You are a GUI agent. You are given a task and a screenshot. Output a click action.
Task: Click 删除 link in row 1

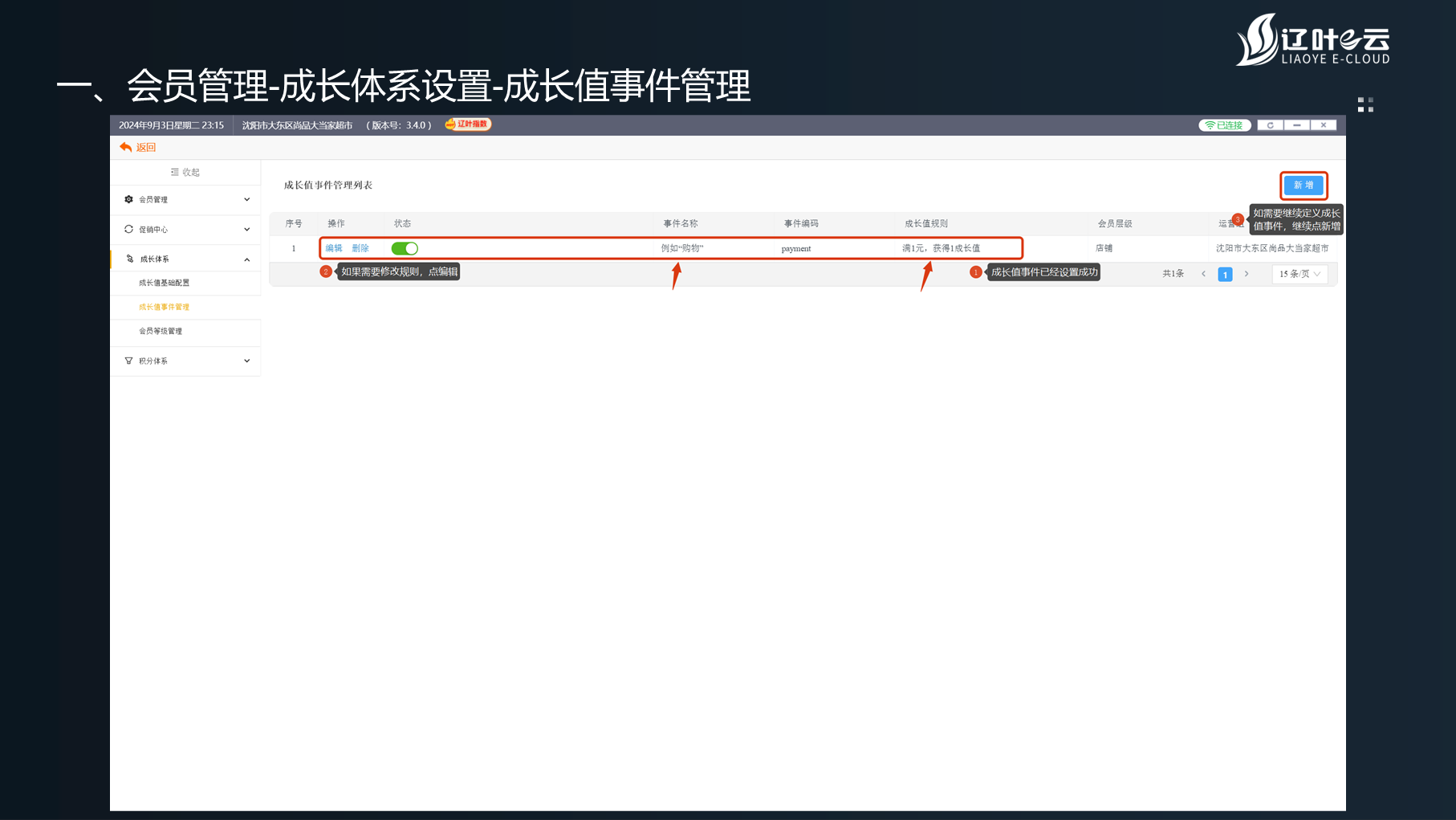click(x=360, y=248)
